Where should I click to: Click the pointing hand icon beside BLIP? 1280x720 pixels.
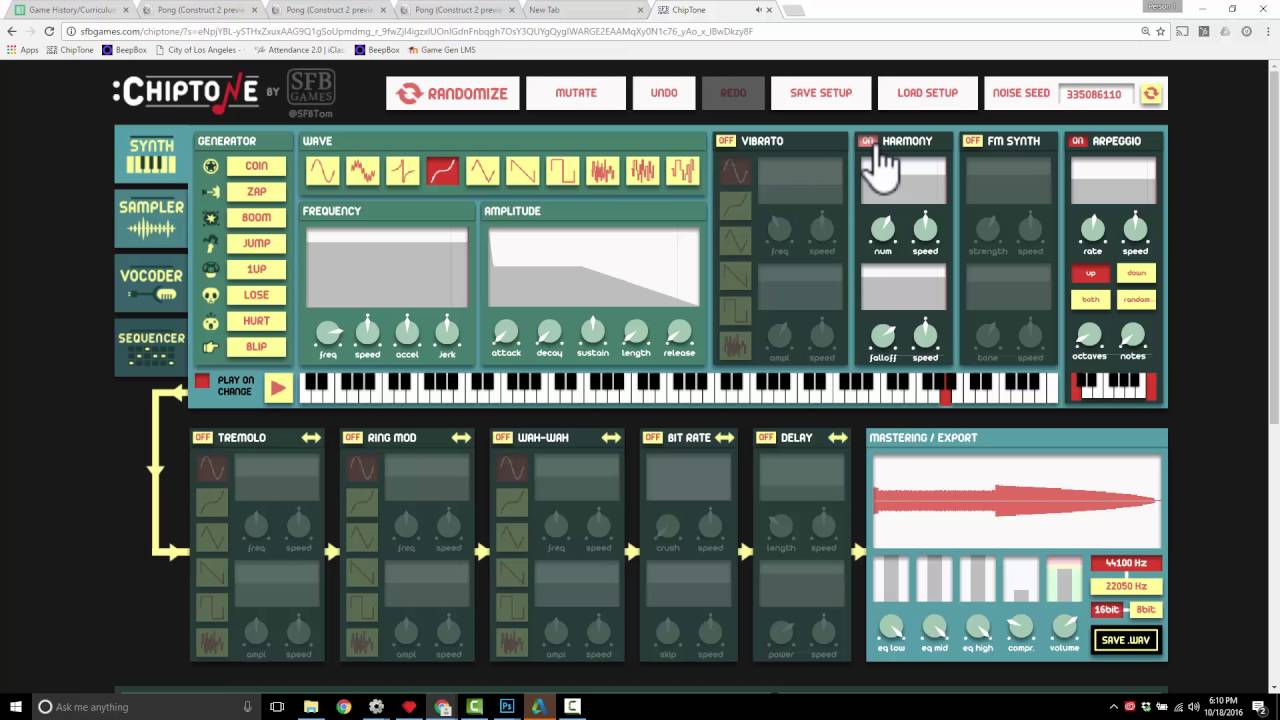(211, 347)
